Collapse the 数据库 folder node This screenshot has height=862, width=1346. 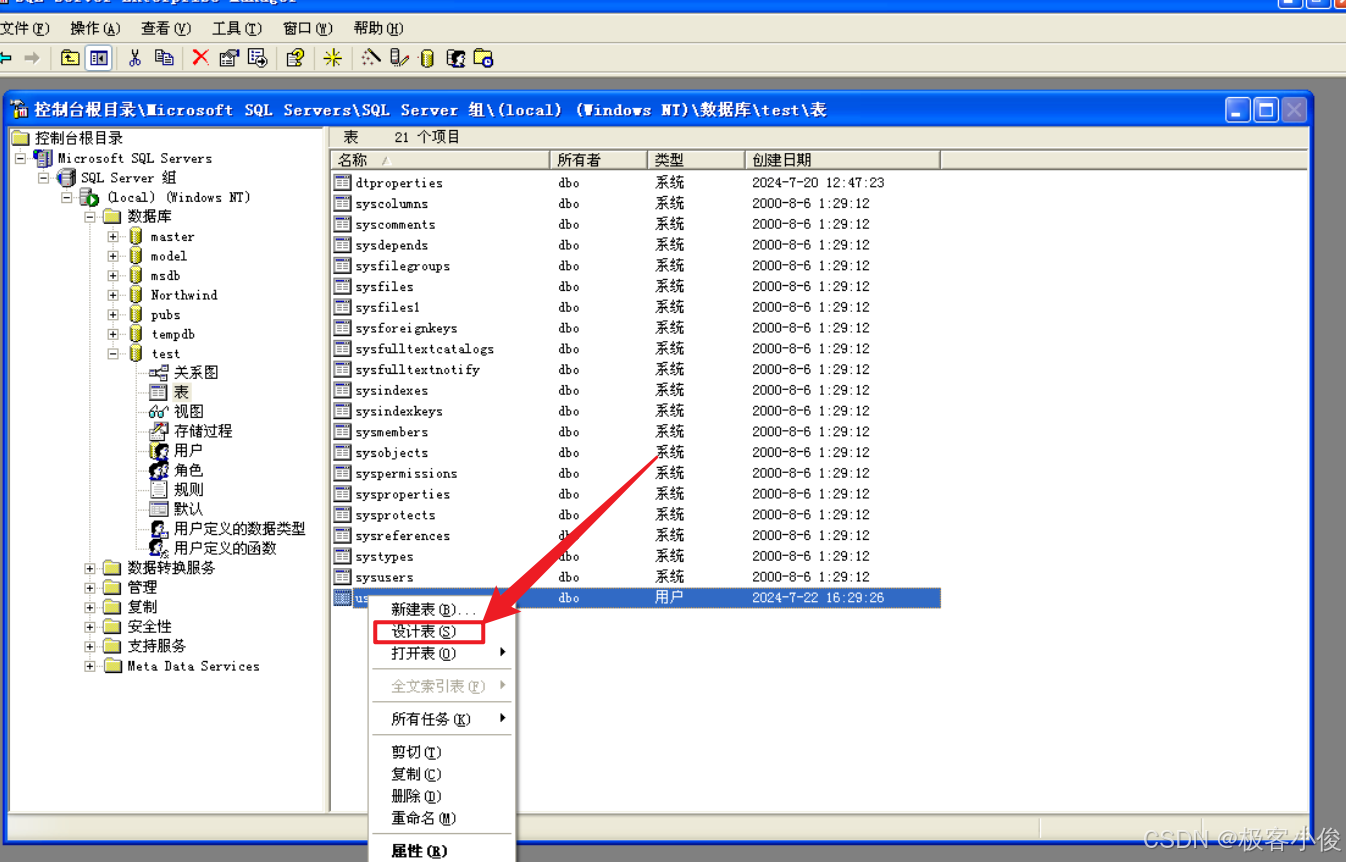pos(90,217)
